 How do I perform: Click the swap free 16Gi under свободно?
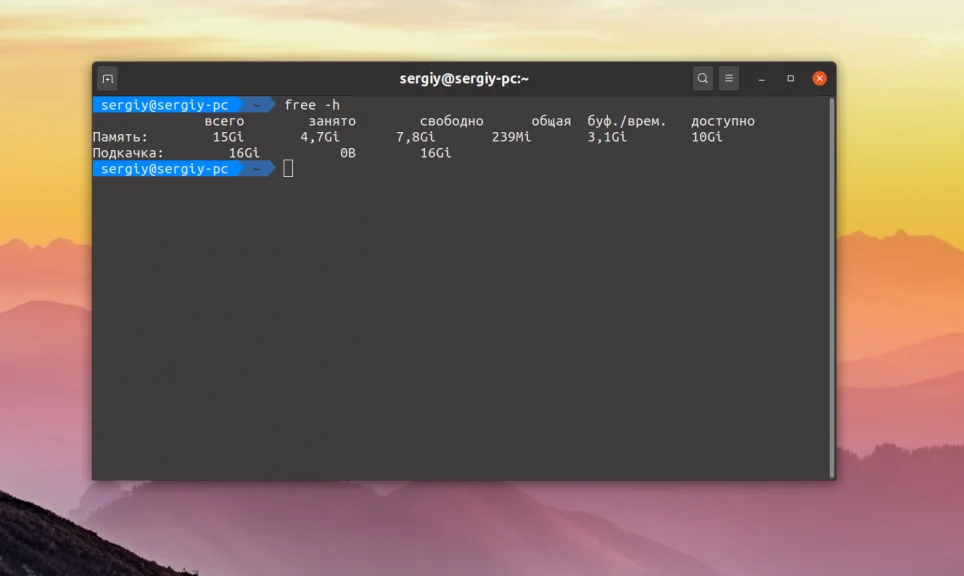pos(435,153)
